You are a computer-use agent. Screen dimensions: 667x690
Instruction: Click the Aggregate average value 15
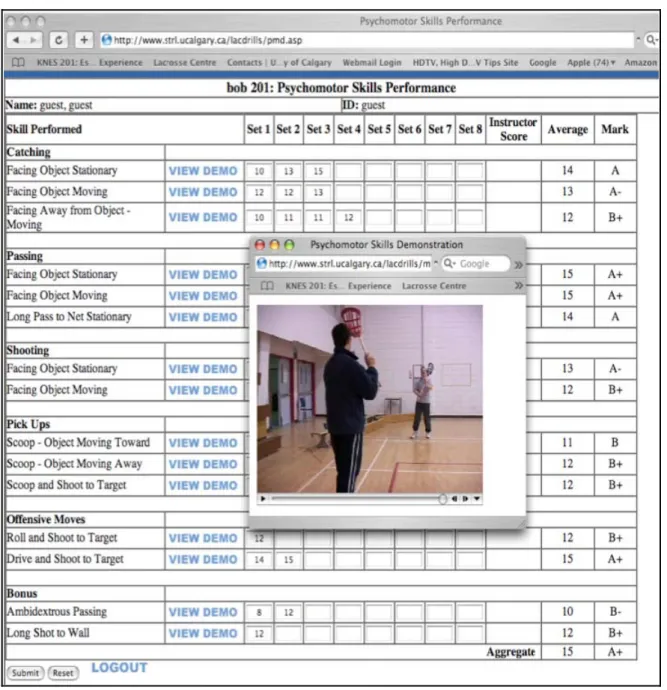(567, 651)
